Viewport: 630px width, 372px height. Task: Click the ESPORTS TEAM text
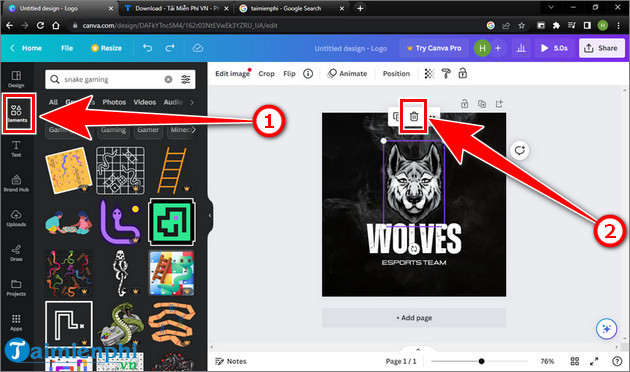tap(414, 263)
